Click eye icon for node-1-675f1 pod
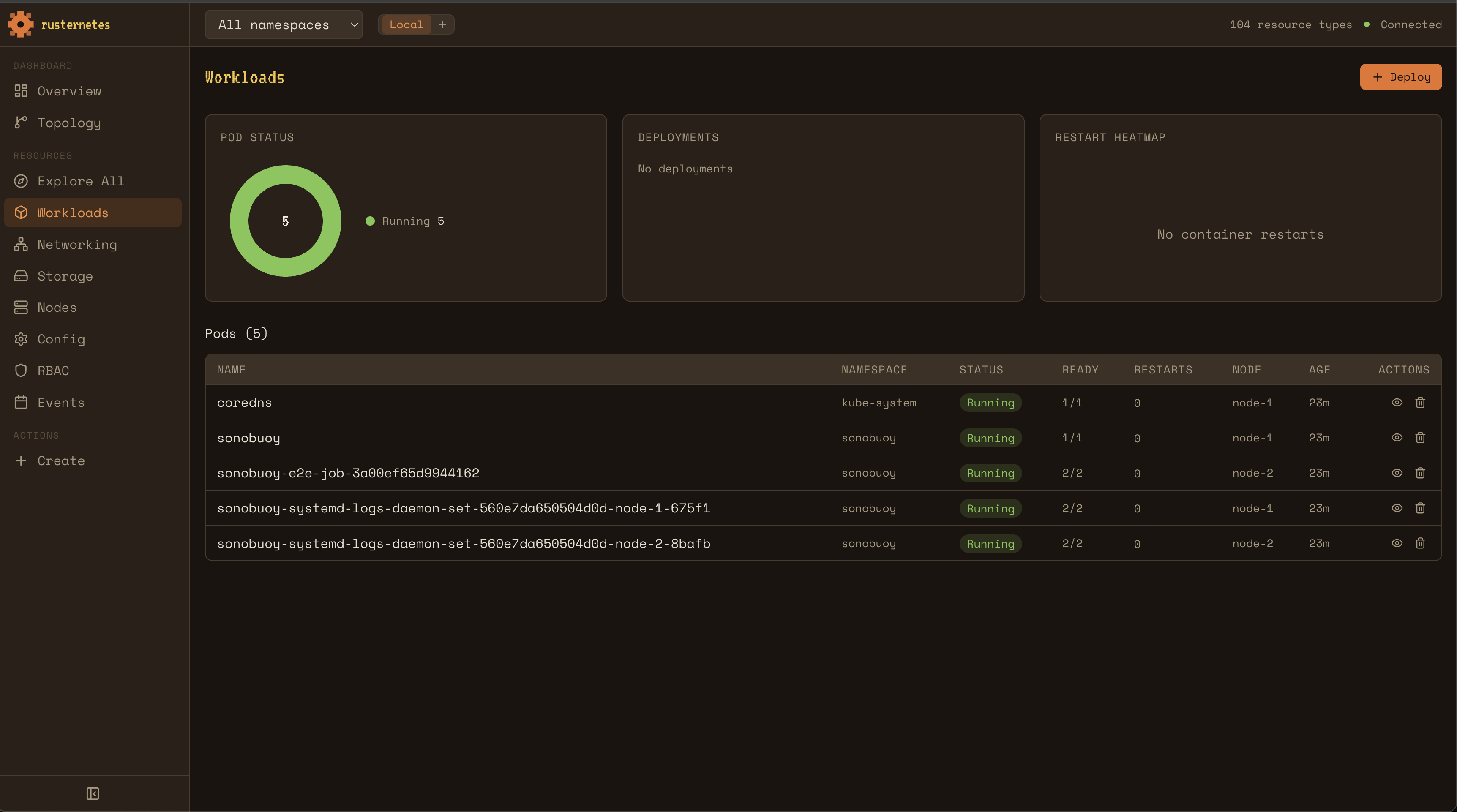This screenshot has height=812, width=1457. pos(1397,508)
